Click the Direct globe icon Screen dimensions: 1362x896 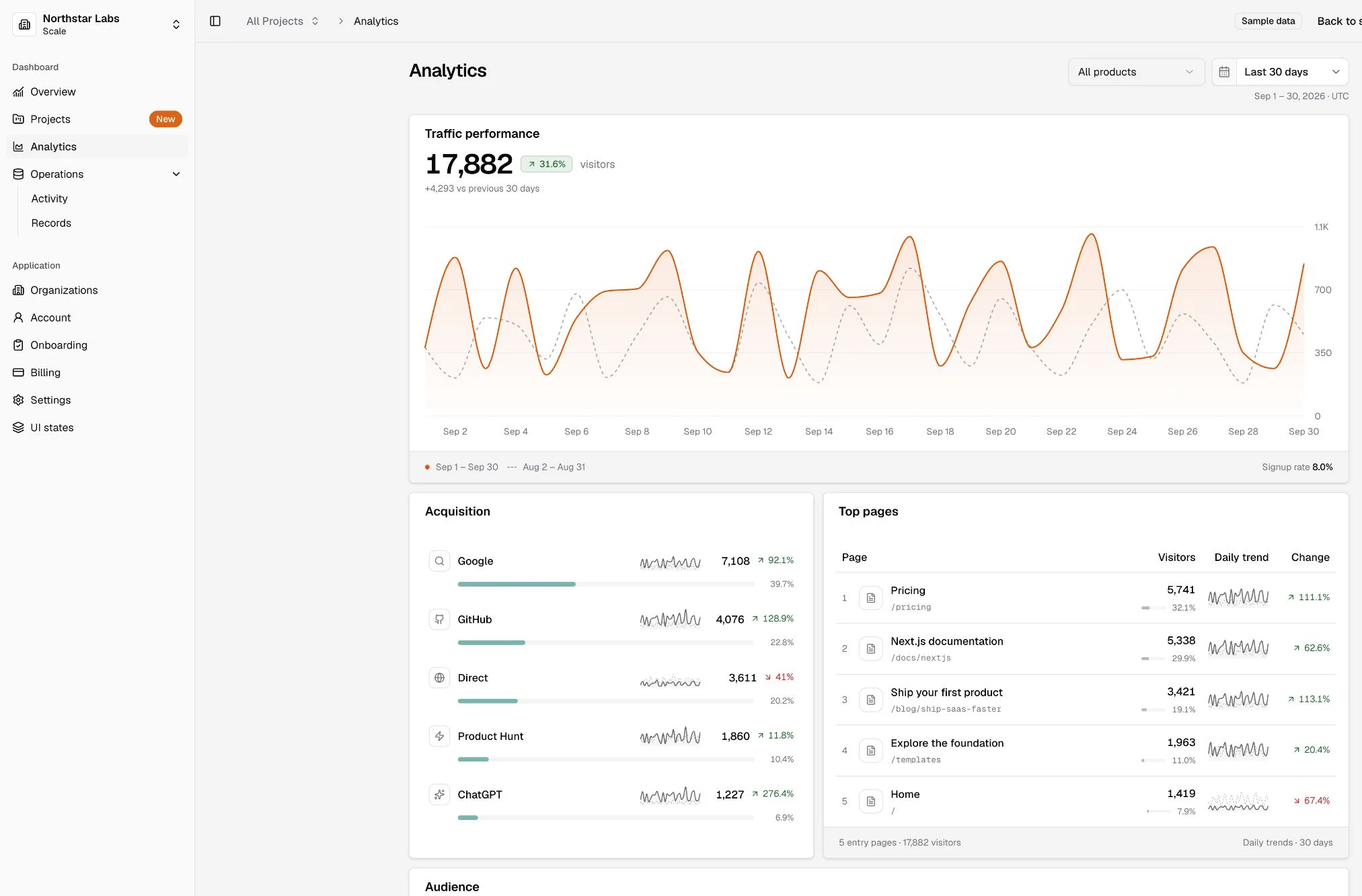pyautogui.click(x=439, y=678)
